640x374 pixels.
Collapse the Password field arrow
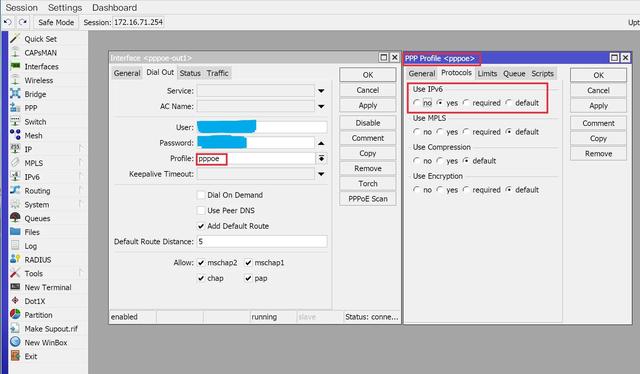point(321,143)
